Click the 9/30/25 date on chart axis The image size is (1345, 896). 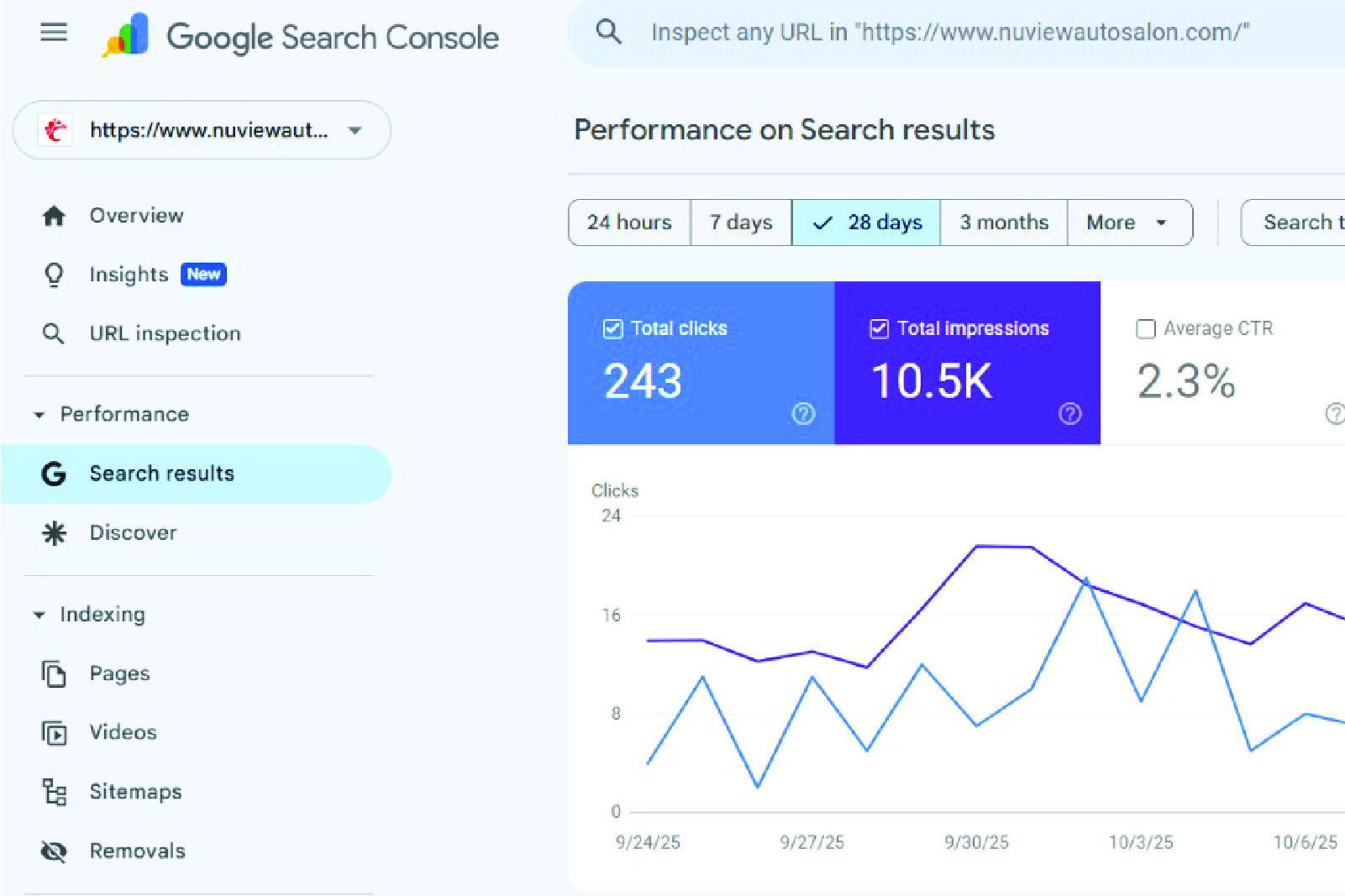coord(976,842)
